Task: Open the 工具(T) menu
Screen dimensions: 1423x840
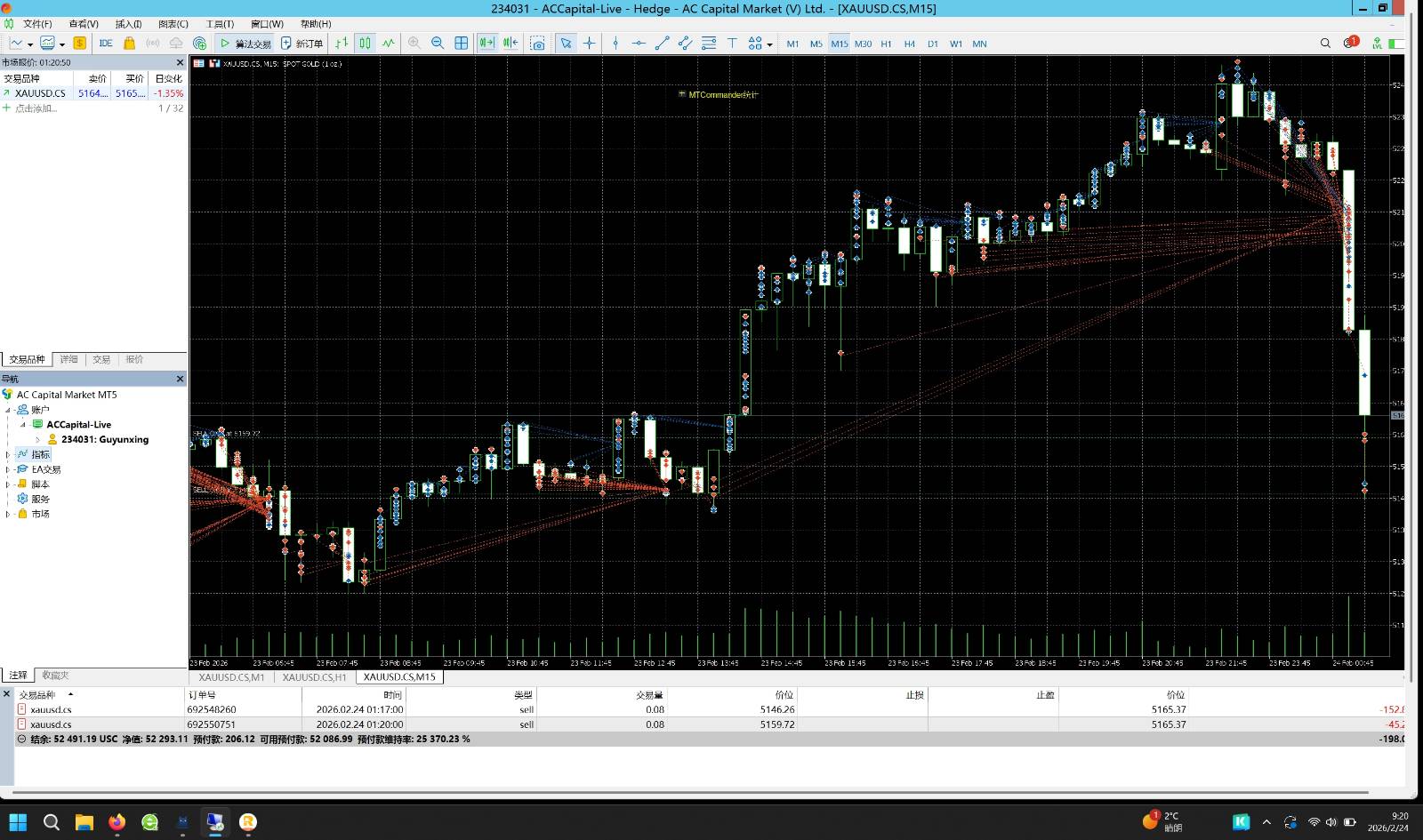Action: [220, 24]
